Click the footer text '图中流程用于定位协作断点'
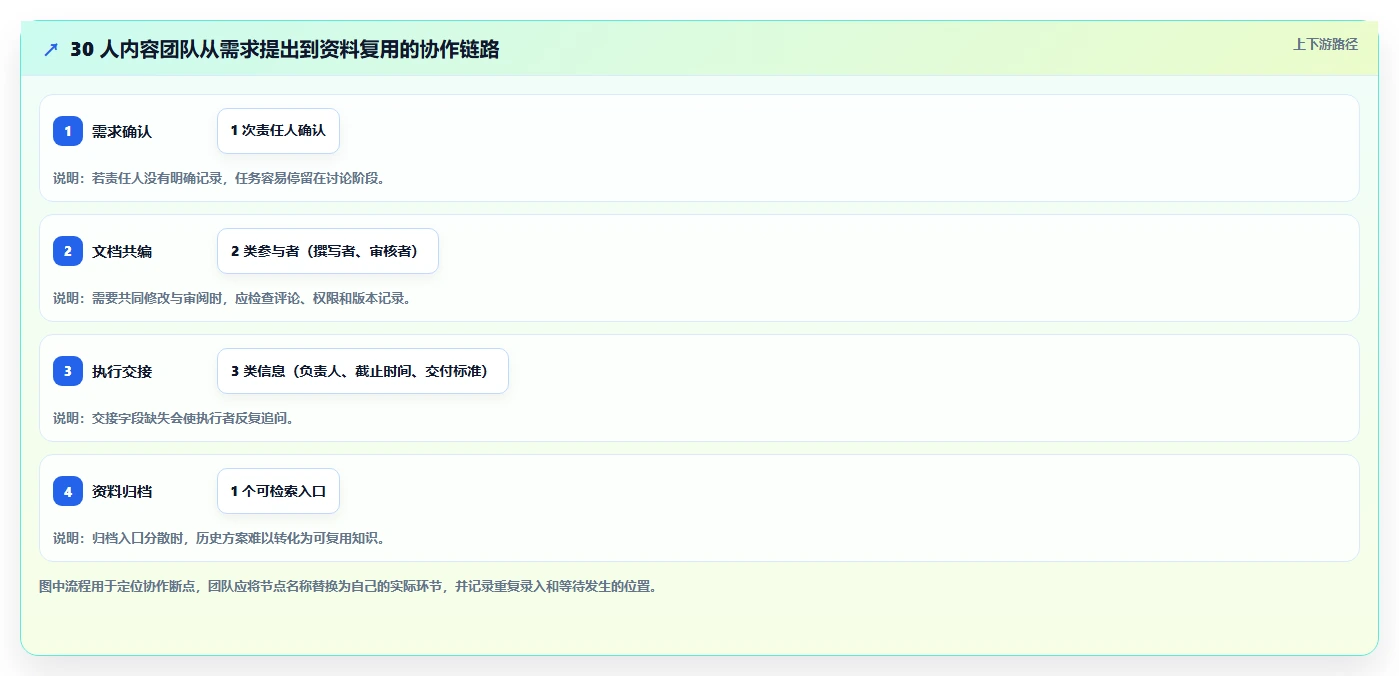This screenshot has height=676, width=1399. [x=348, y=586]
